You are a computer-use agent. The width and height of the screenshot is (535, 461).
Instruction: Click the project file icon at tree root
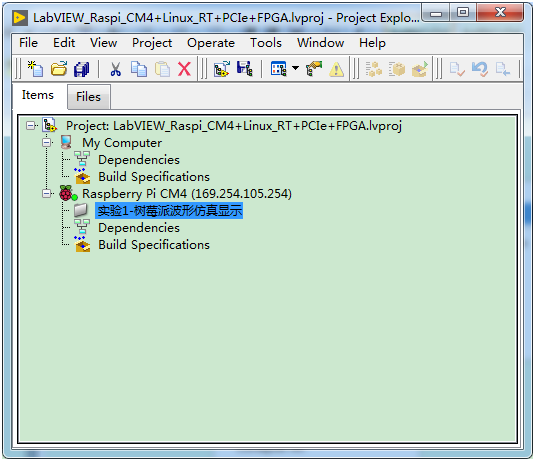click(x=49, y=125)
